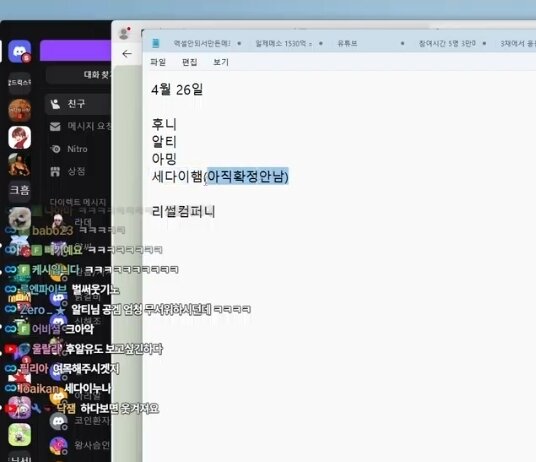Open the 파일 menu in Notepad
Screen dimensions: 536x462
[x=158, y=62]
